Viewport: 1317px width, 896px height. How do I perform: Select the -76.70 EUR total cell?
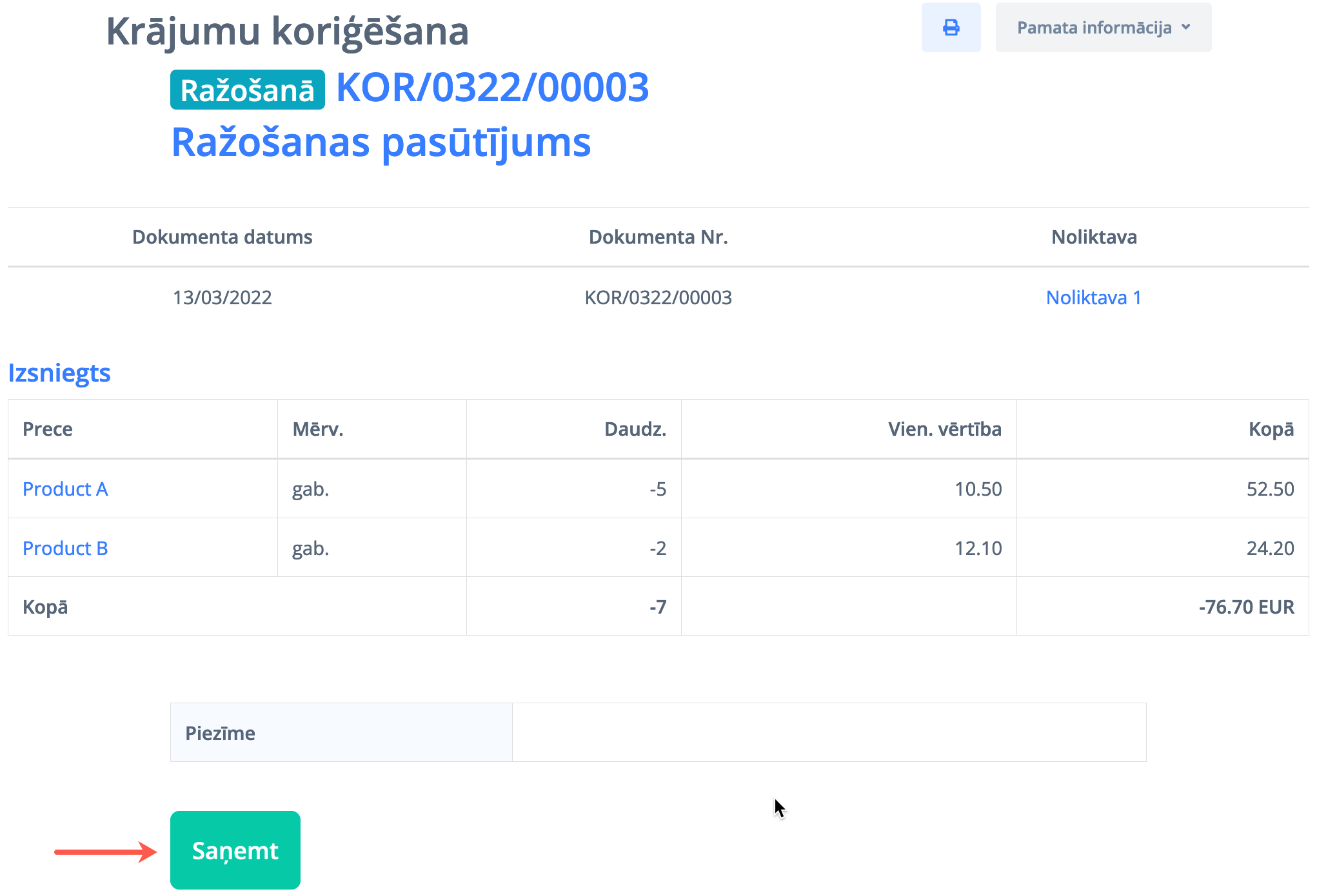pyautogui.click(x=1245, y=607)
